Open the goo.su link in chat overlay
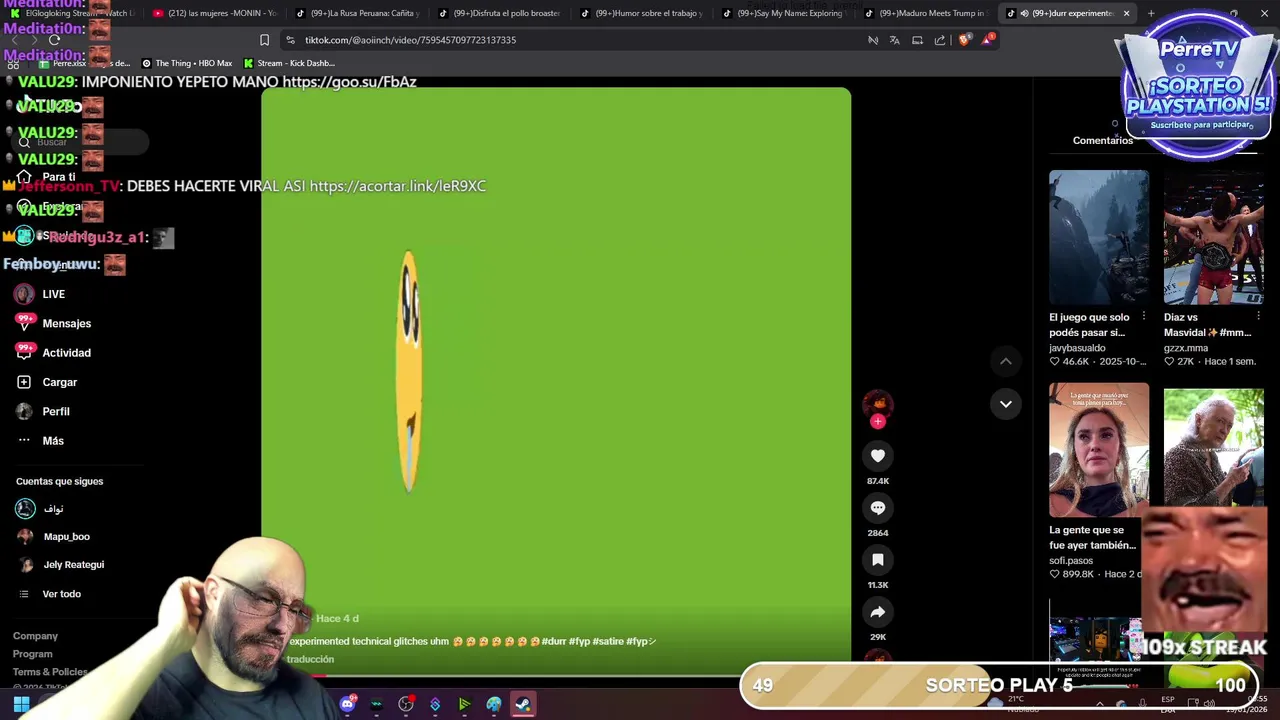1280x720 pixels. point(349,82)
